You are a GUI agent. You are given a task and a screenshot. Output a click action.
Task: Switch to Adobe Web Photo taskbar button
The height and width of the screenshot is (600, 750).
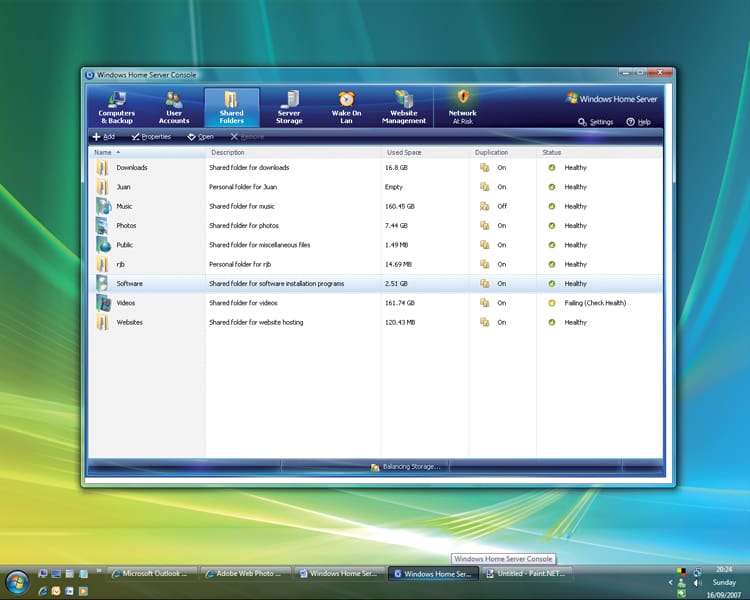point(246,573)
